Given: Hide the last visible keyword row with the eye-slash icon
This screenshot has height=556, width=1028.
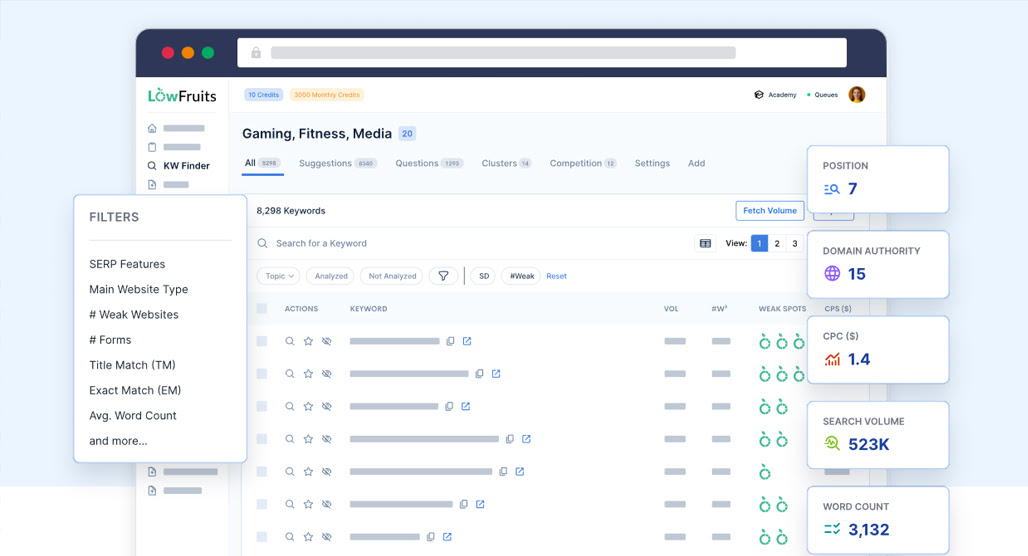Looking at the screenshot, I should coord(326,537).
